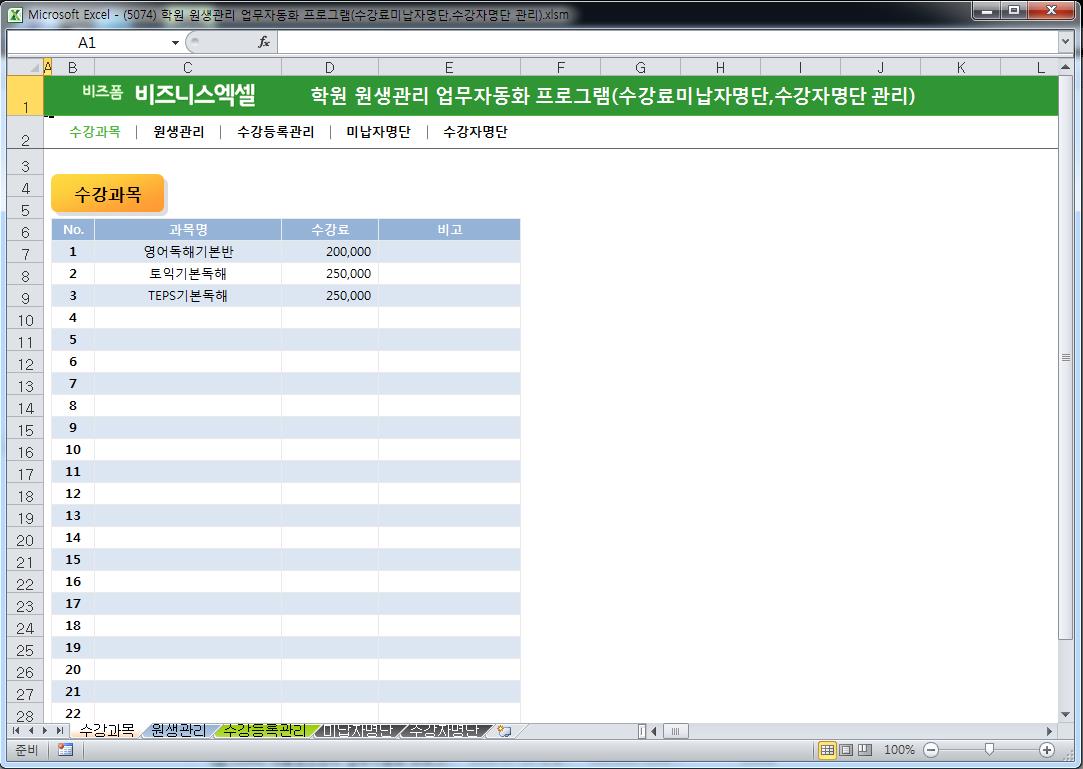The width and height of the screenshot is (1083, 769).
Task: Click cell containing 영어독해기본반
Action: pyautogui.click(x=188, y=252)
